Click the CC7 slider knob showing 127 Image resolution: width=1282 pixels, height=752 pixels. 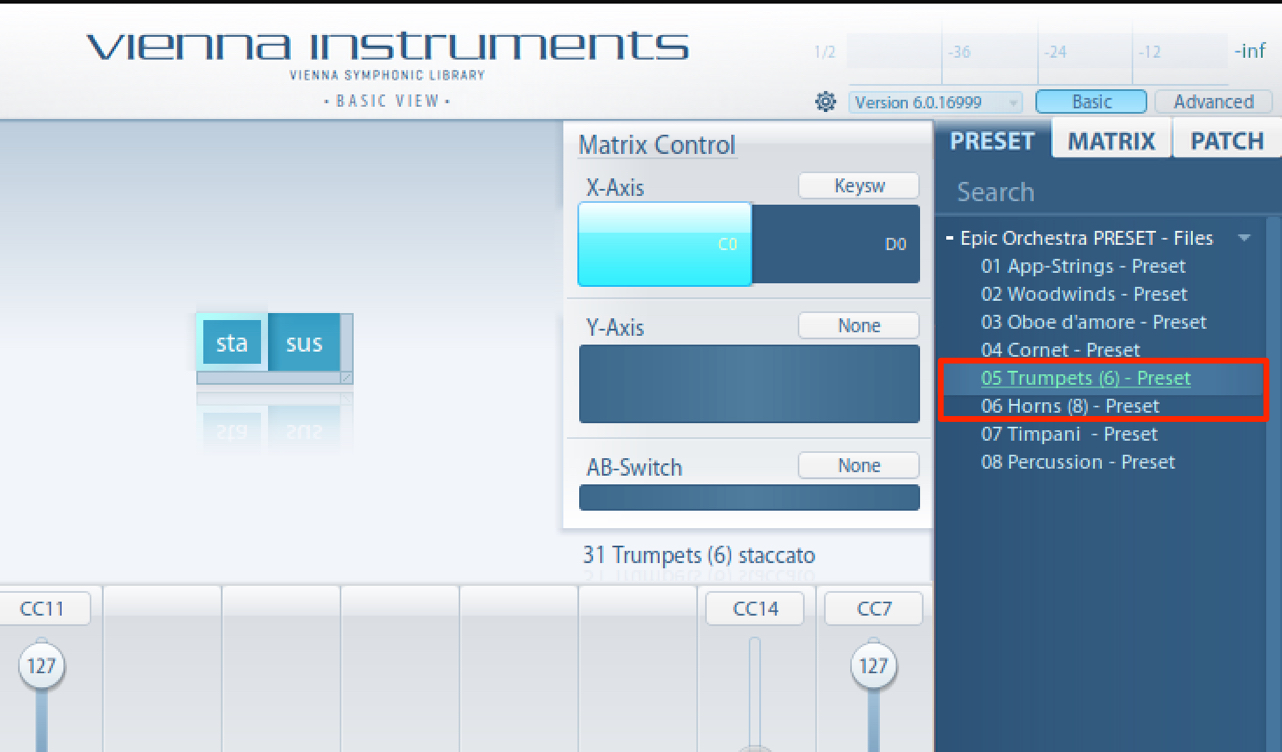coord(874,665)
